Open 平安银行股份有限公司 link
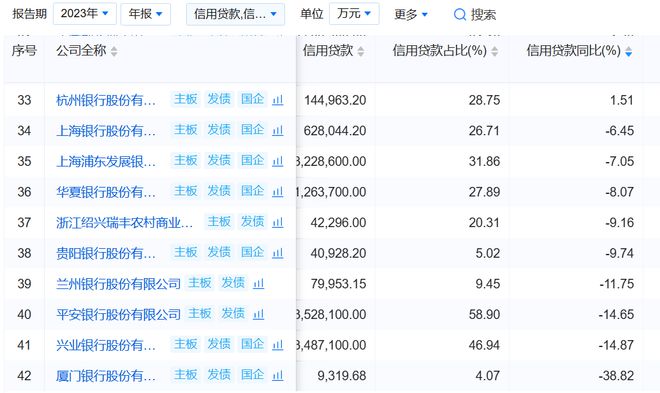Screen dimensions: 660x393 tap(118, 315)
